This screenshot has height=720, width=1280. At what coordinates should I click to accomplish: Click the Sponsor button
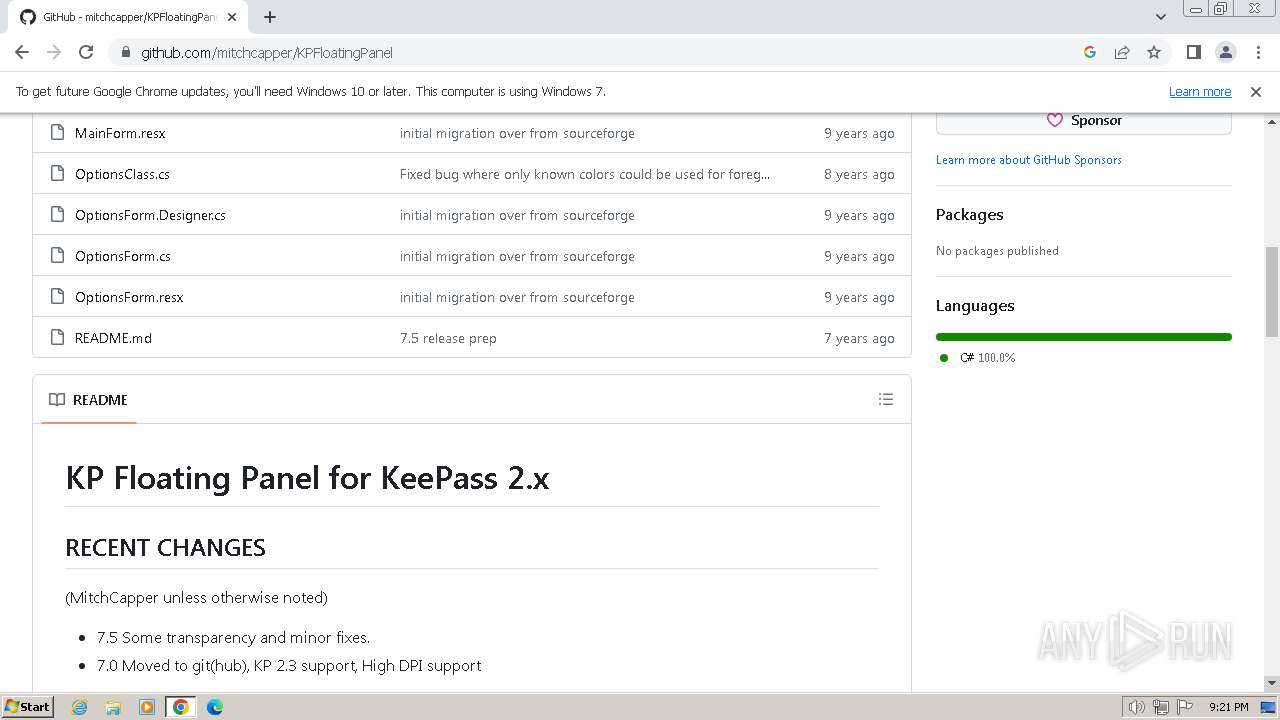[1083, 120]
